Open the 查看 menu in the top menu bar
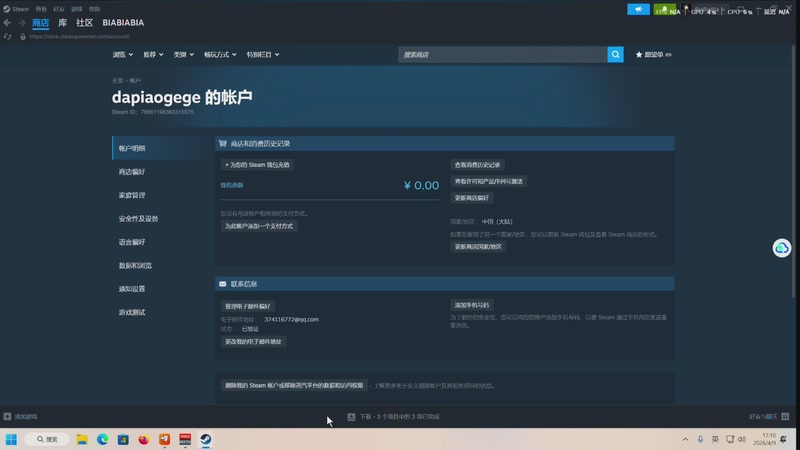Image resolution: width=800 pixels, height=450 pixels. pos(41,9)
